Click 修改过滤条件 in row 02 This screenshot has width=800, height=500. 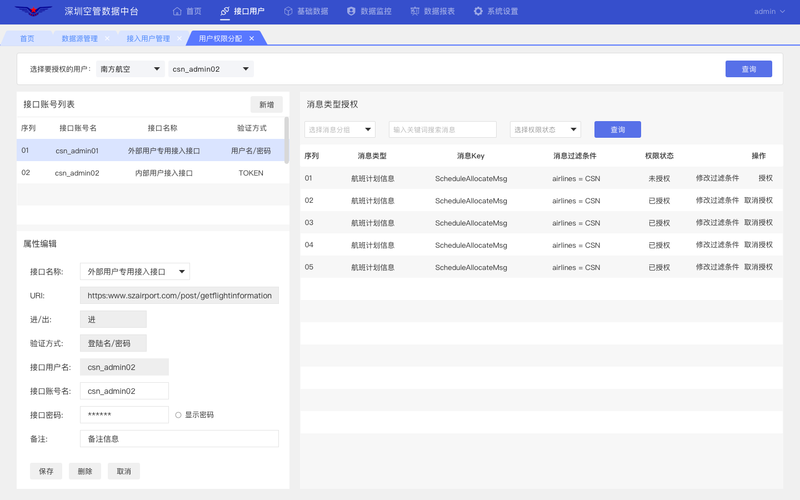[717, 201]
